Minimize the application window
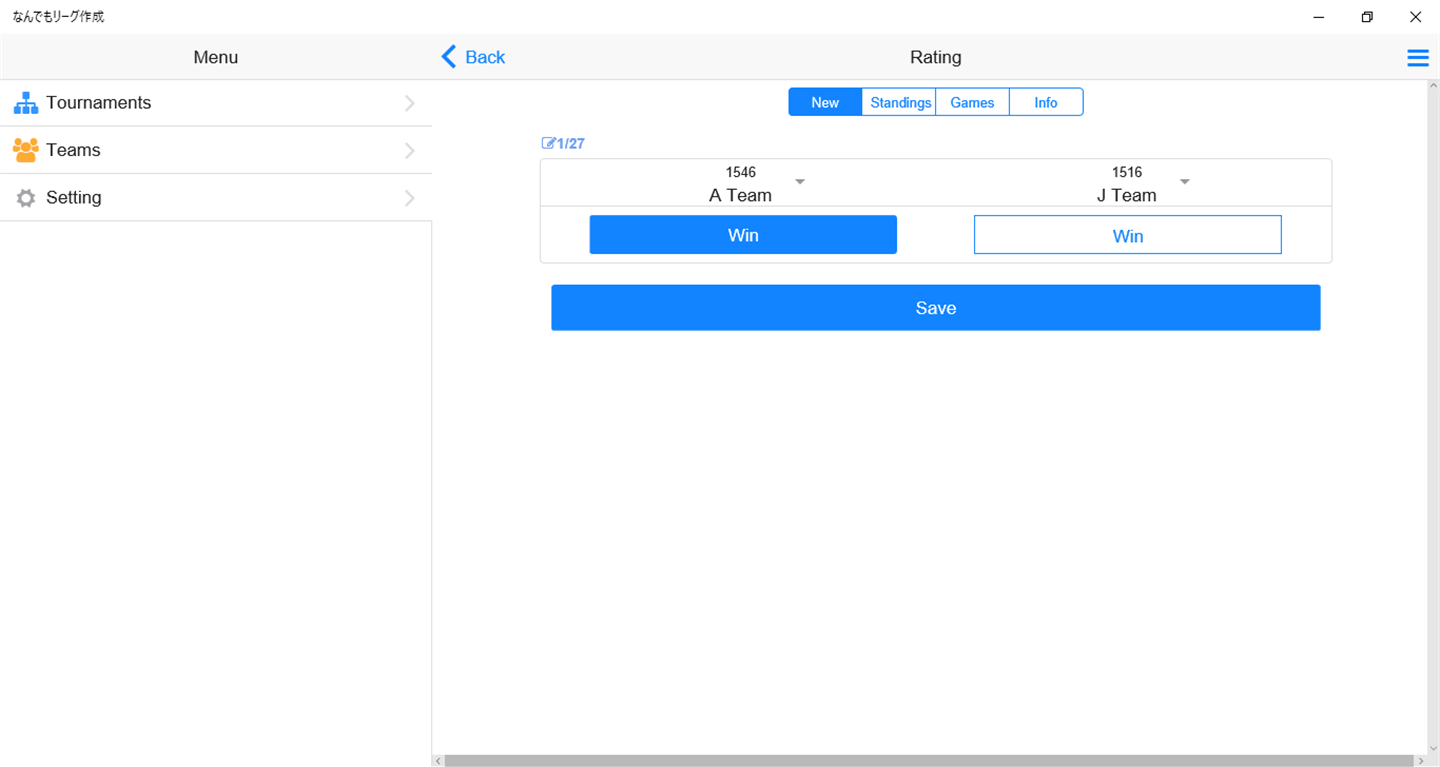 (1320, 17)
